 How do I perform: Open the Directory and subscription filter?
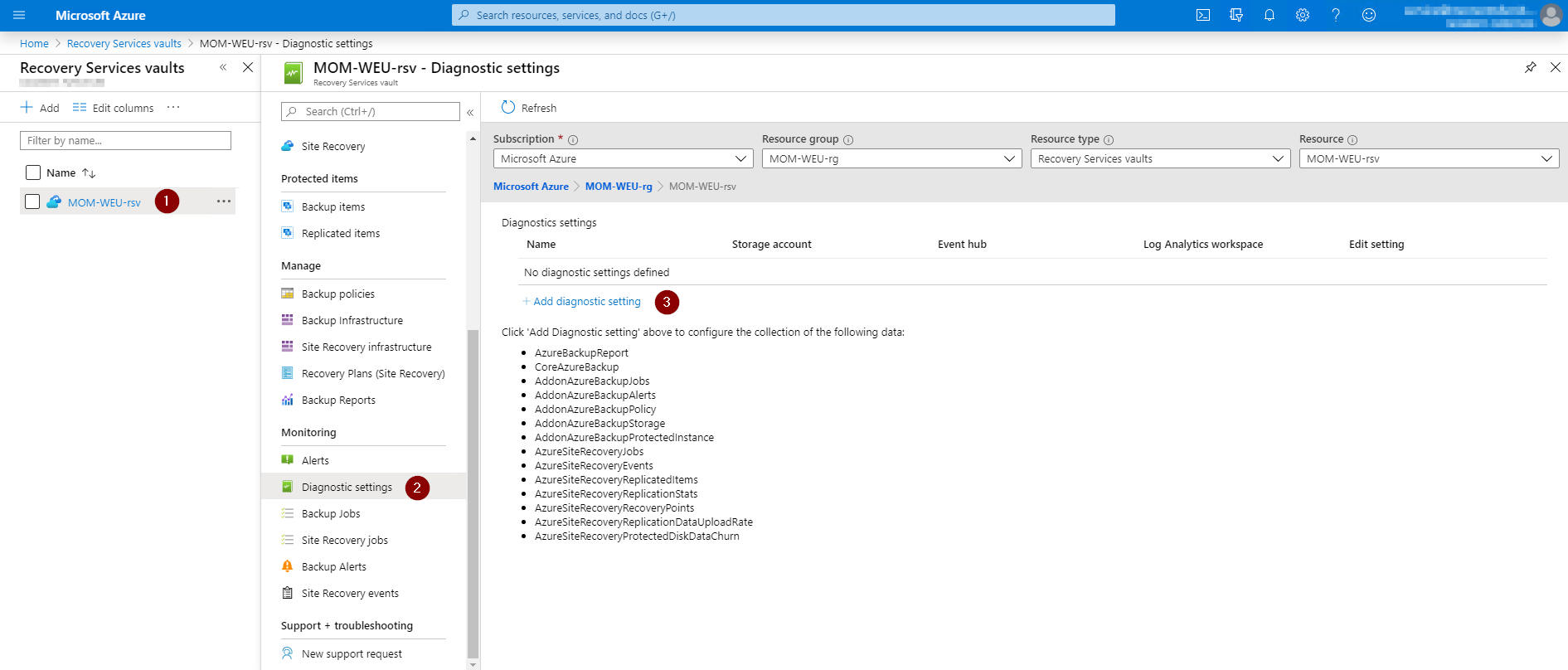coord(1236,15)
